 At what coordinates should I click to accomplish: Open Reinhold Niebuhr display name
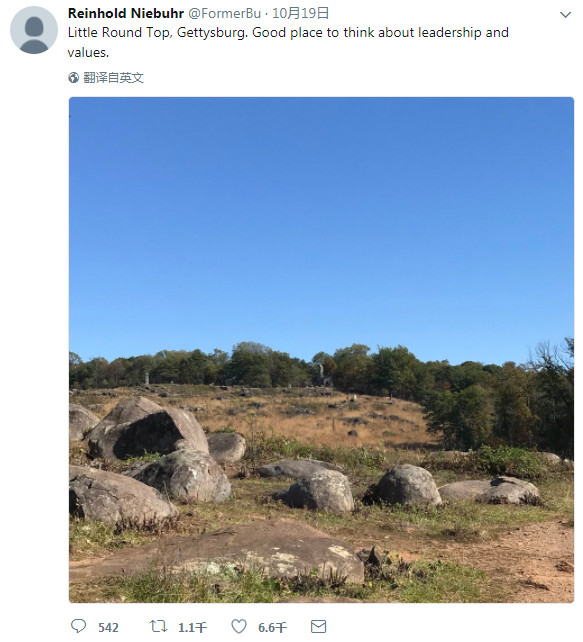point(126,14)
